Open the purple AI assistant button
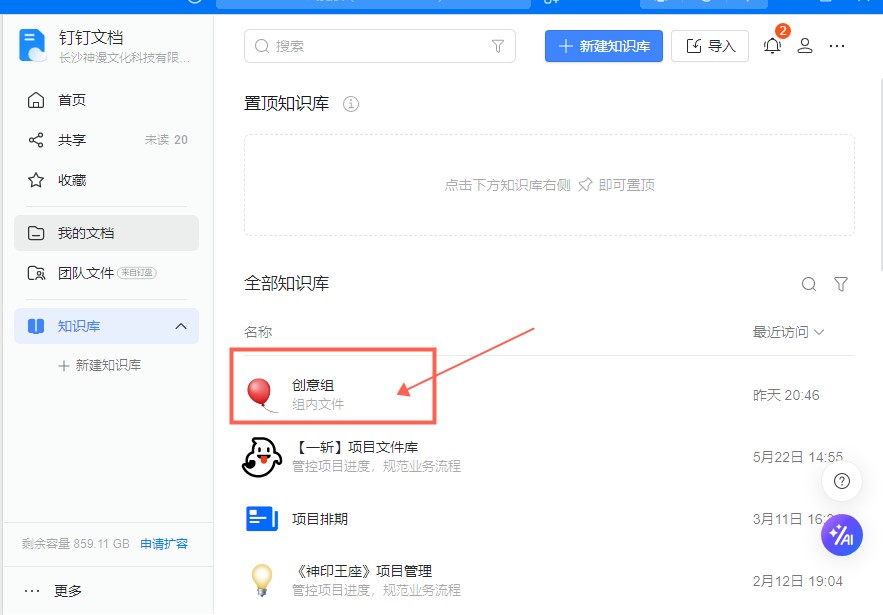The height and width of the screenshot is (615, 883). 842,535
